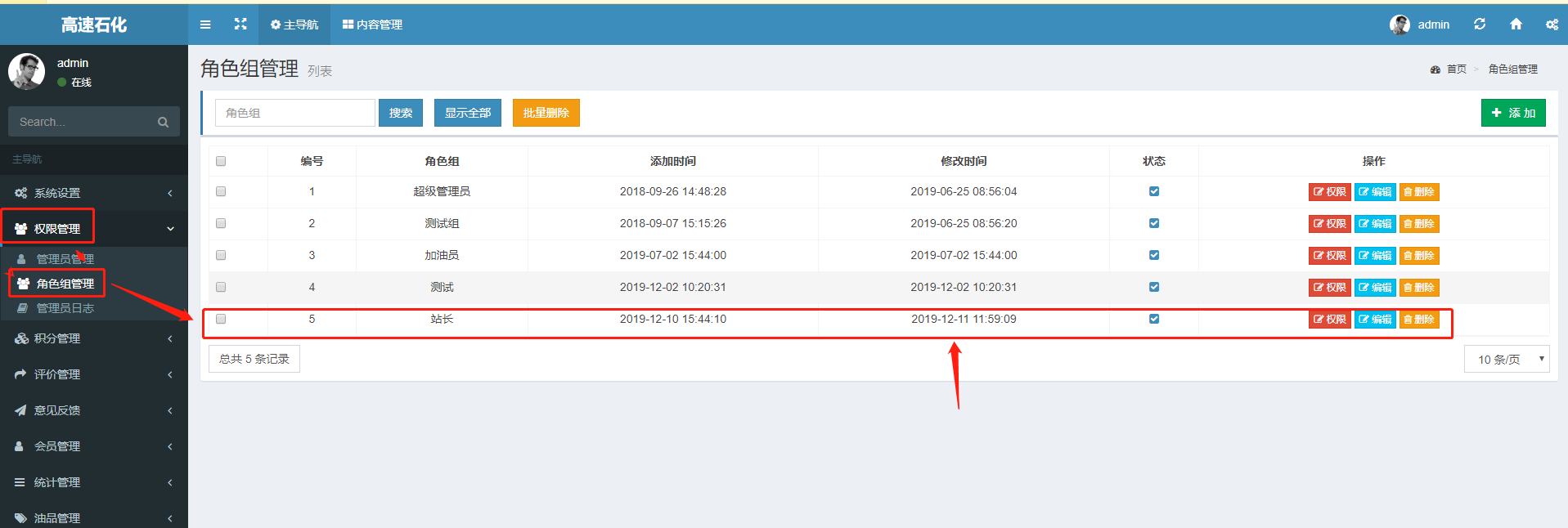Go to home via house icon

coord(1516,25)
